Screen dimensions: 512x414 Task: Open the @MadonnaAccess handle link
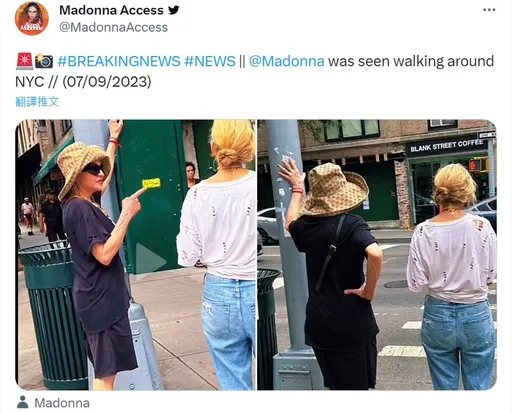(x=113, y=27)
